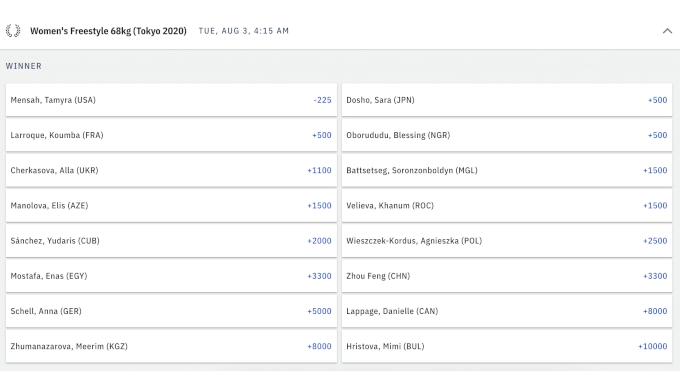
Task: Click the WINNER market heading
Action: pyautogui.click(x=24, y=66)
